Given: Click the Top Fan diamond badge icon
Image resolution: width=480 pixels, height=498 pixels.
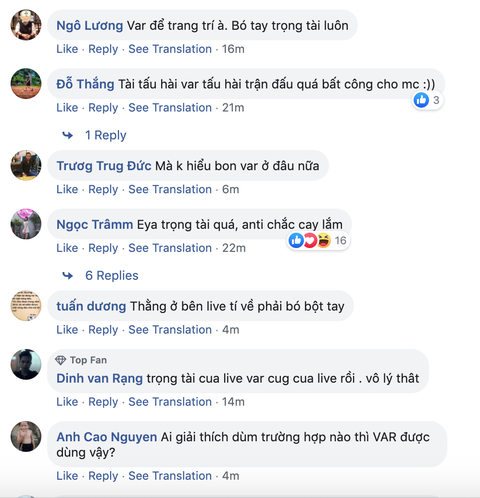Looking at the screenshot, I should [61, 360].
